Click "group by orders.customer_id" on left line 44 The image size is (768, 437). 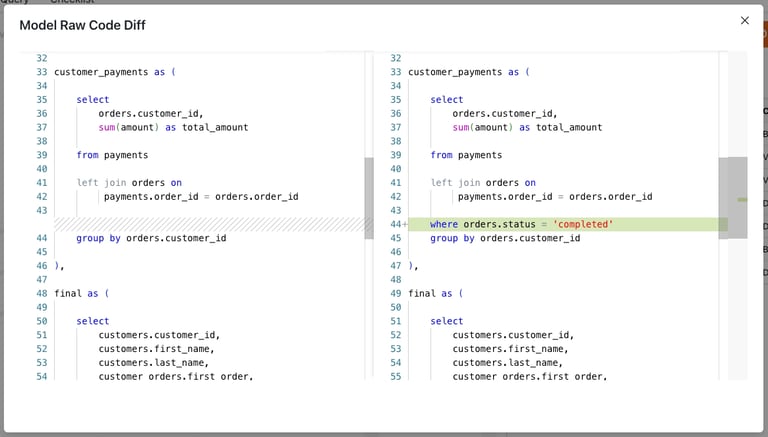pos(151,238)
